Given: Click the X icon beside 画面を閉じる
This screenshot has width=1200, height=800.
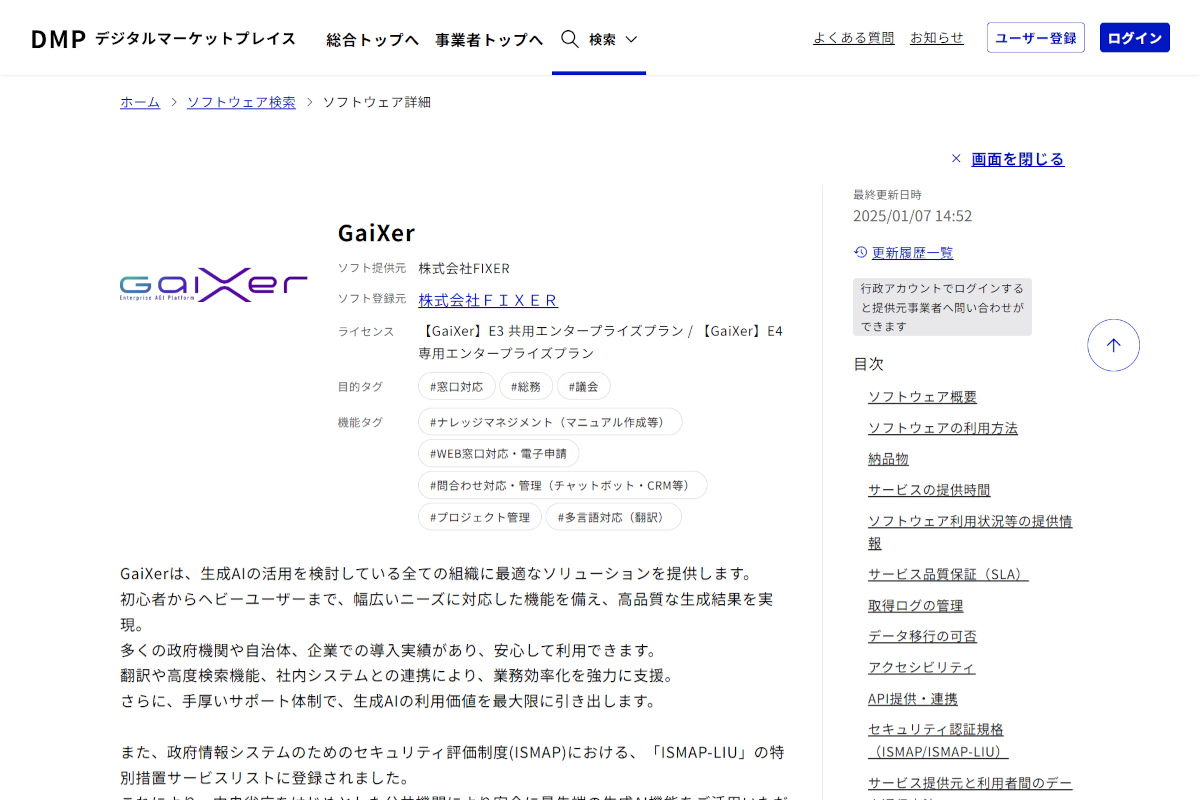Looking at the screenshot, I should click(x=956, y=159).
